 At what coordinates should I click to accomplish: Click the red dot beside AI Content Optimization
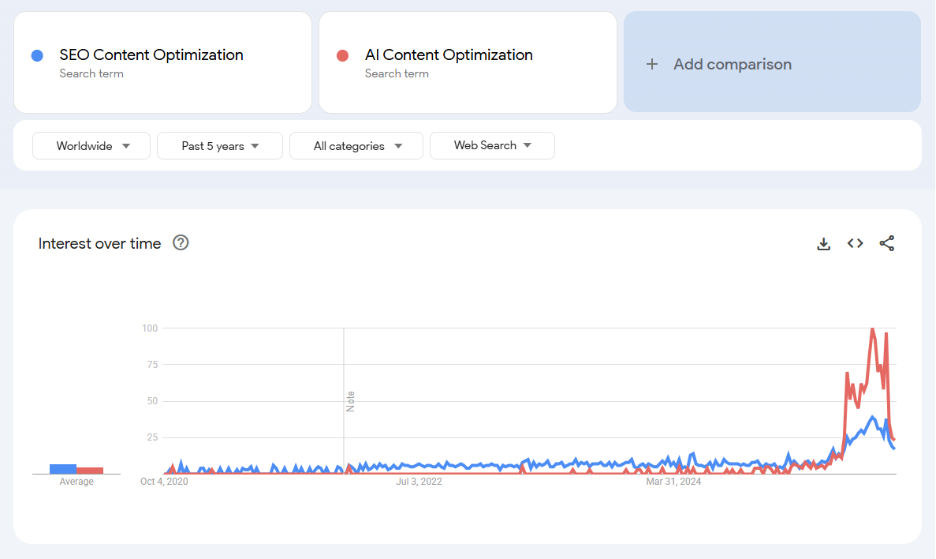coord(343,56)
